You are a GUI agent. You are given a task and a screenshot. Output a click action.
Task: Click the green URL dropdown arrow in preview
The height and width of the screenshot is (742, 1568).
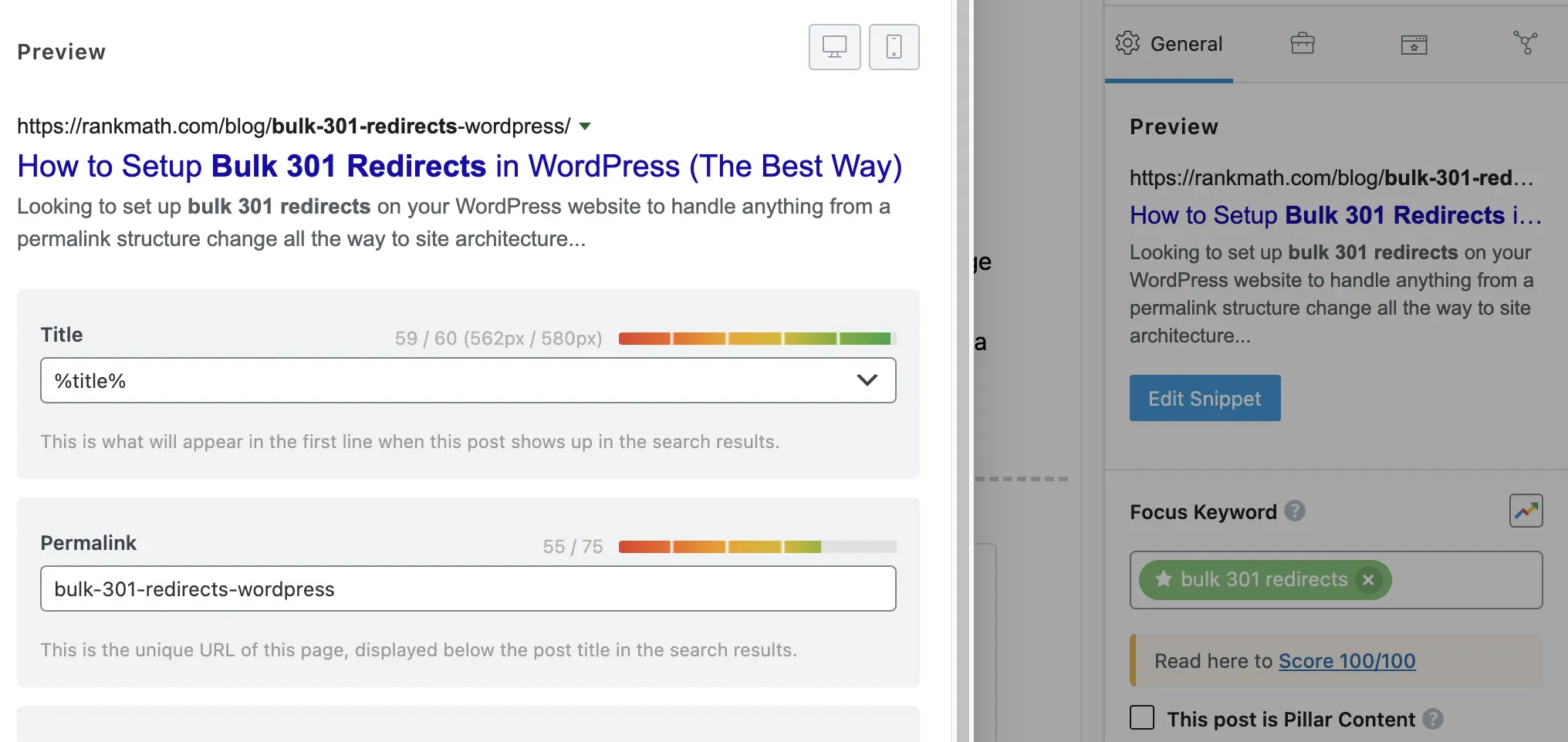(585, 126)
